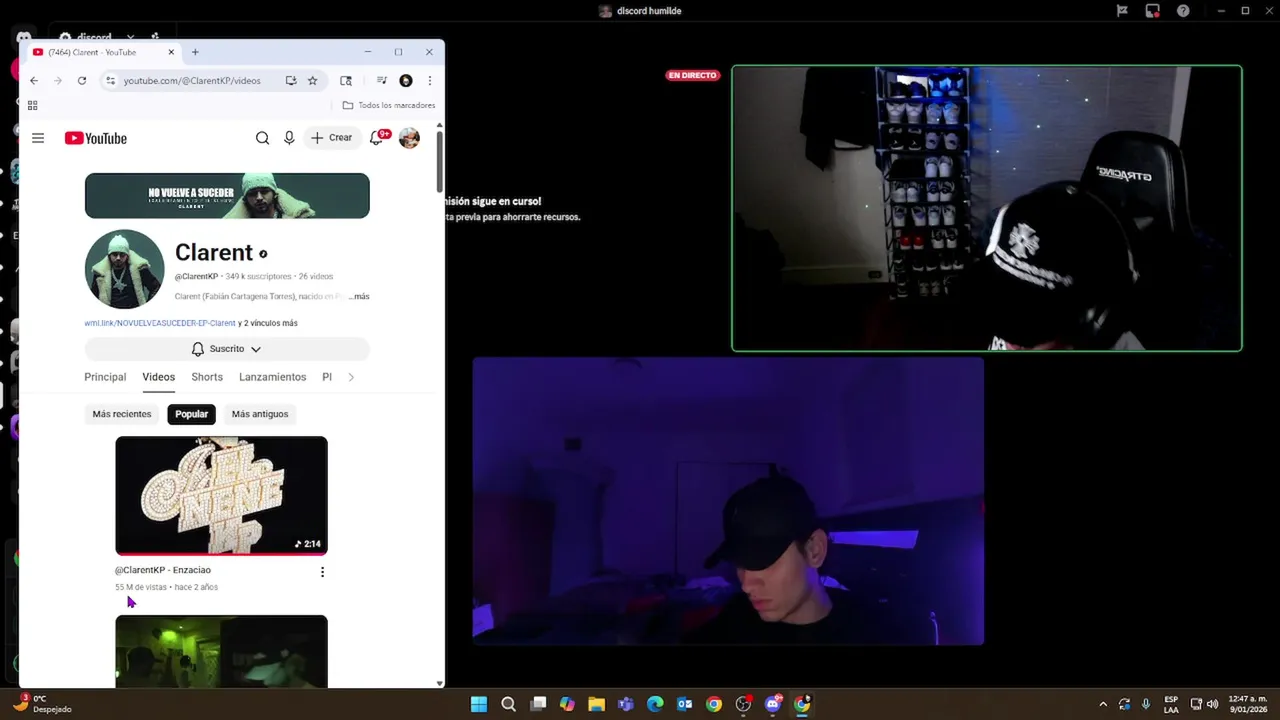Image resolution: width=1280 pixels, height=720 pixels.
Task: Open the Enzaciao video thumbnail
Action: pyautogui.click(x=221, y=495)
